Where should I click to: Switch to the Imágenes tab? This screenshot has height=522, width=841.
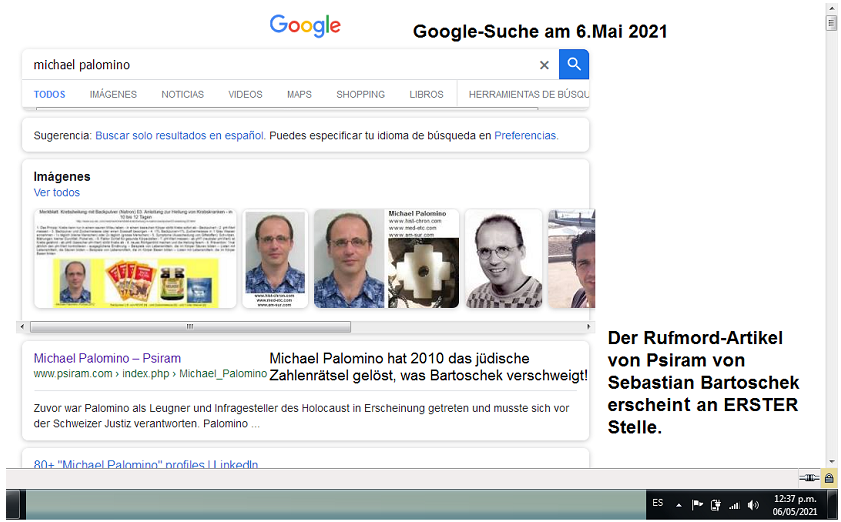click(x=113, y=94)
